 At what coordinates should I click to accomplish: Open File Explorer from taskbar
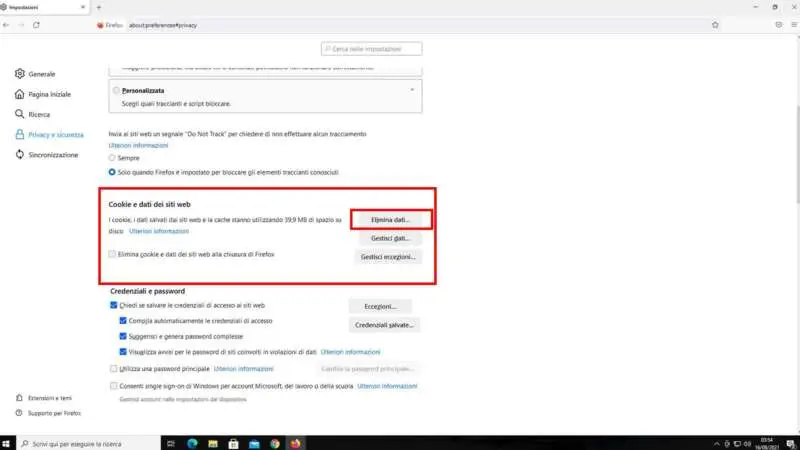[213, 444]
